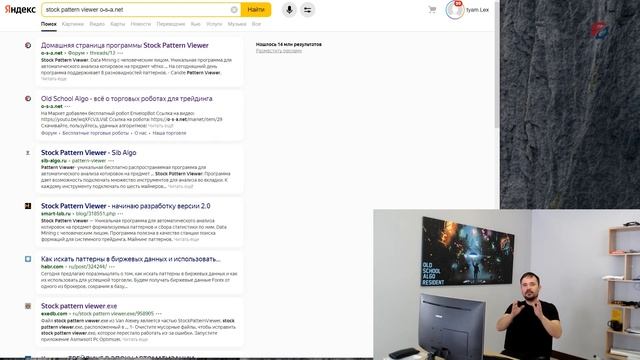Viewport: 640px width, 360px height.
Task: Switch to the Новости tab
Action: 140,24
